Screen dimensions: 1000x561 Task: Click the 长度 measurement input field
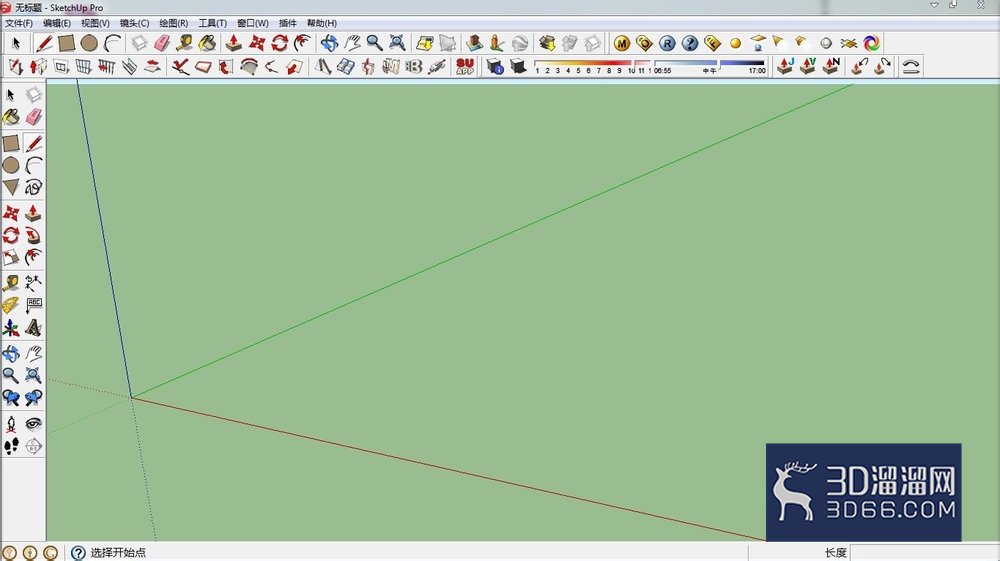(925, 553)
